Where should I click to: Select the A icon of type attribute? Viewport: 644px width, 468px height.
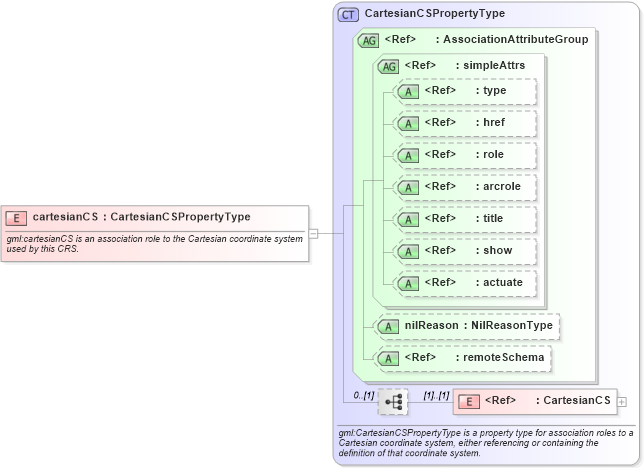[x=408, y=92]
